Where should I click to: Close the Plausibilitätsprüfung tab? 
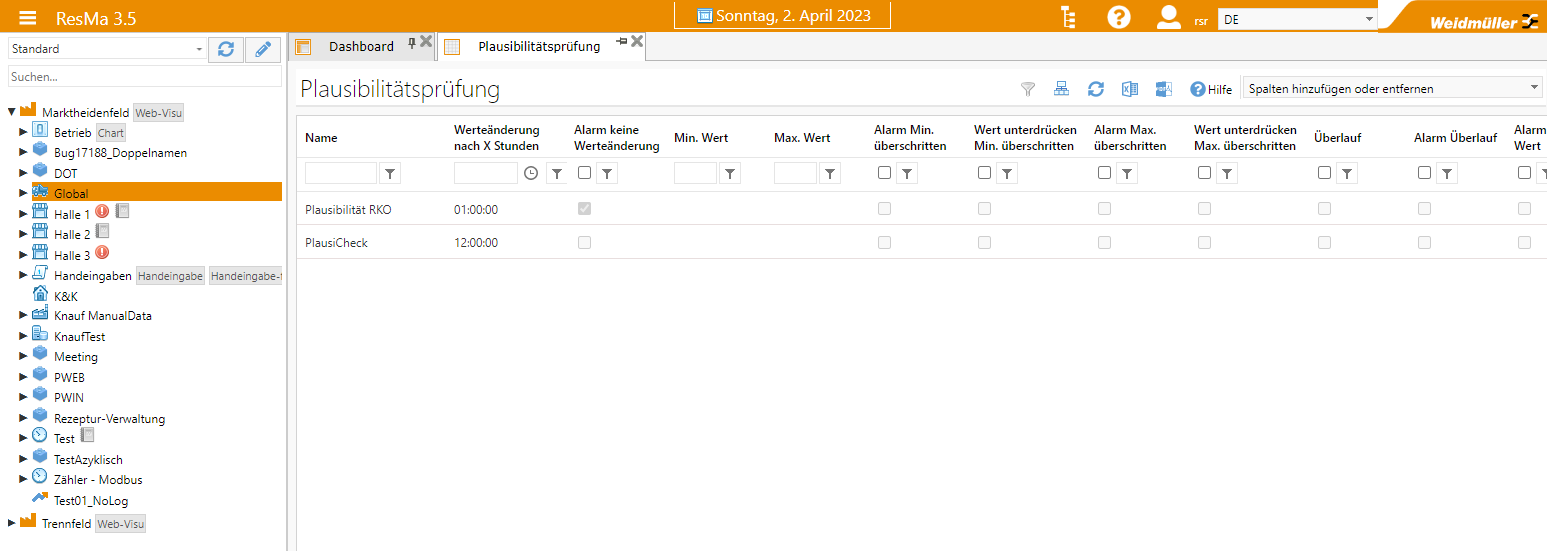click(x=637, y=41)
